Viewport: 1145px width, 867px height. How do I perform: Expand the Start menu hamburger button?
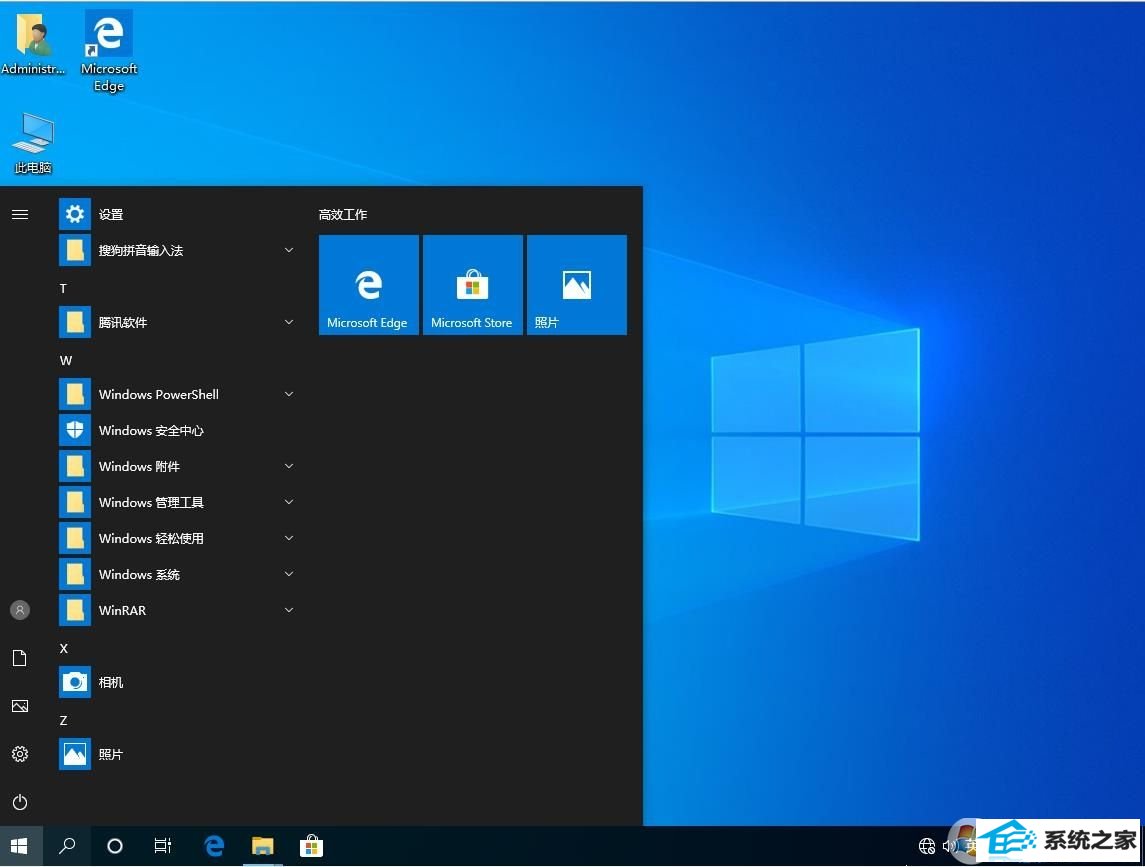click(20, 214)
